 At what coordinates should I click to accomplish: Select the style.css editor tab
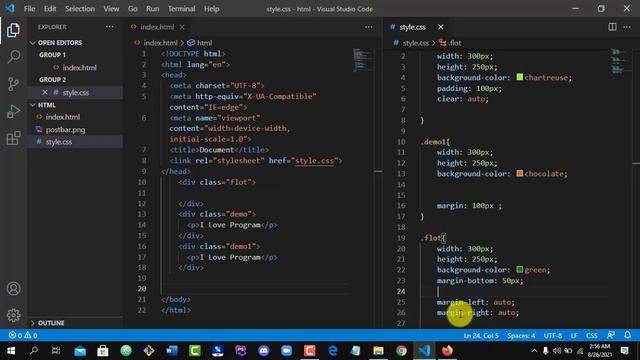point(412,27)
